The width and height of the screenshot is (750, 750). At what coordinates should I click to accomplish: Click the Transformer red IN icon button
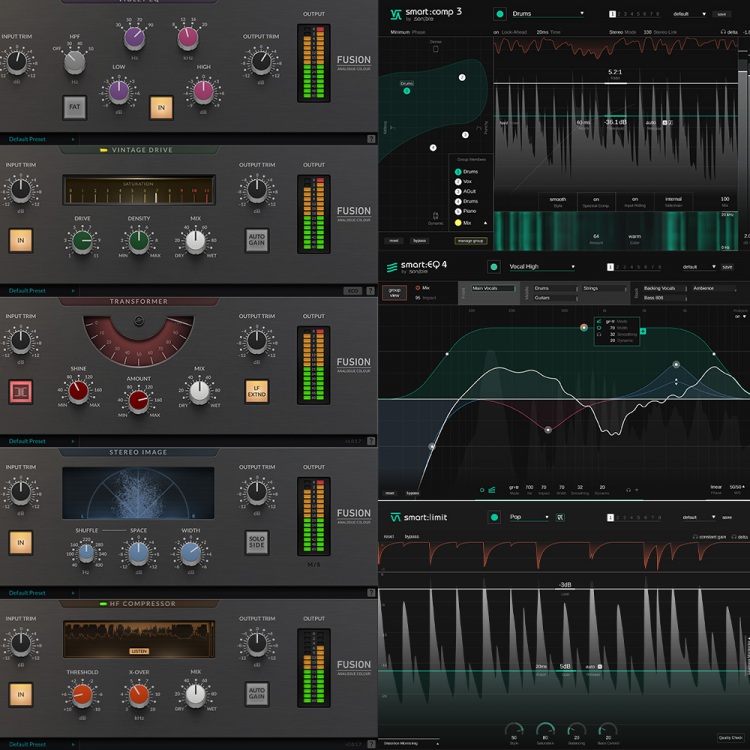20,391
